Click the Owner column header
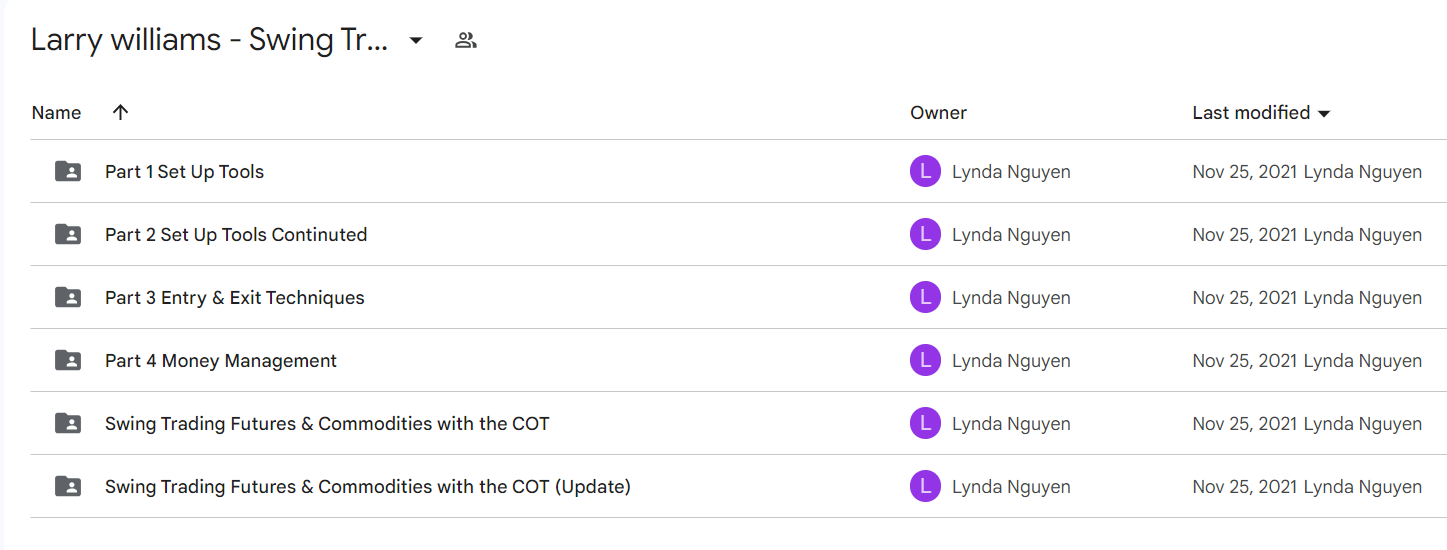1447x550 pixels. (938, 113)
